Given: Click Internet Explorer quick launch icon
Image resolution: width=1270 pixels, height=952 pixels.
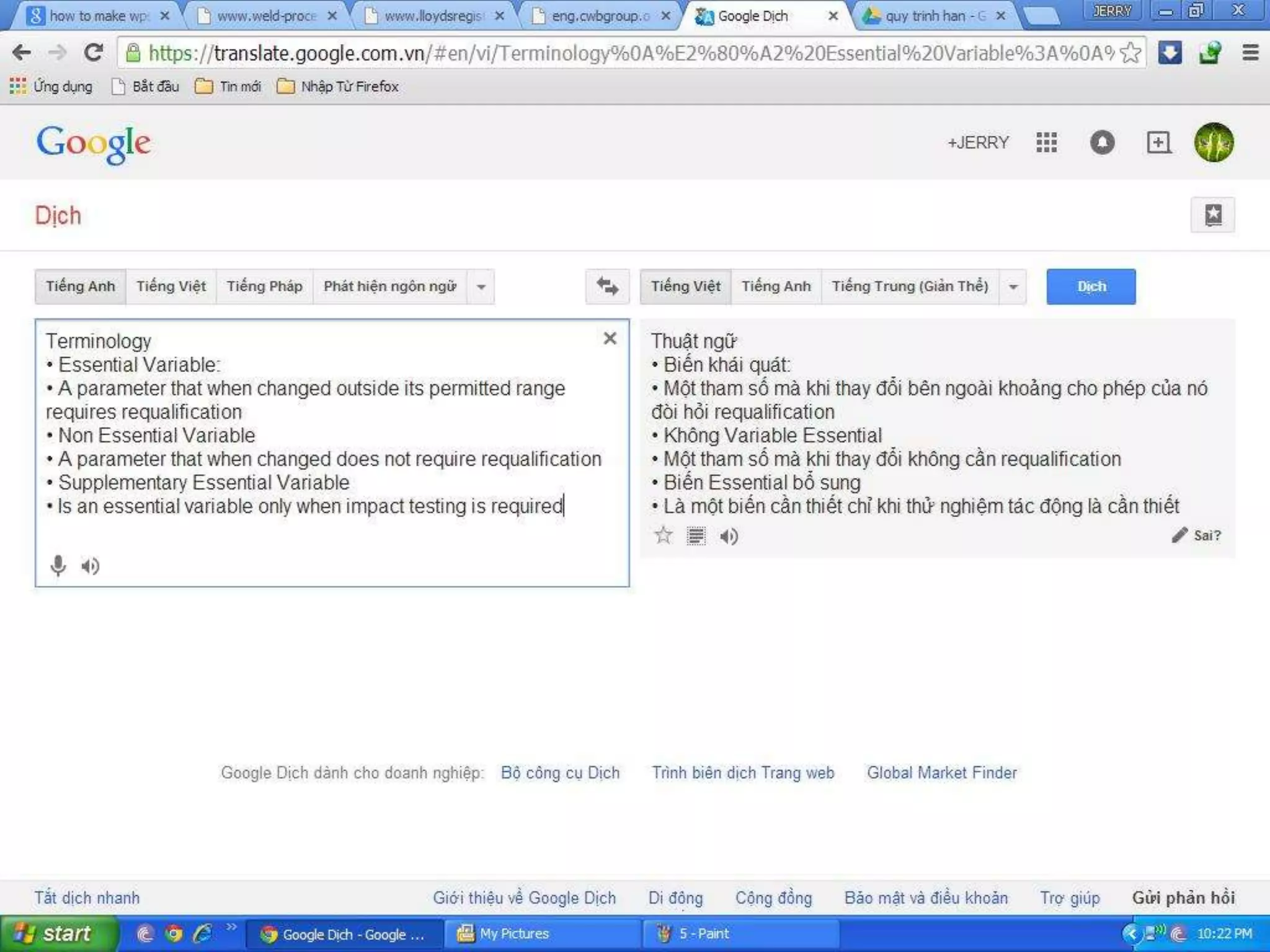Looking at the screenshot, I should (x=203, y=933).
